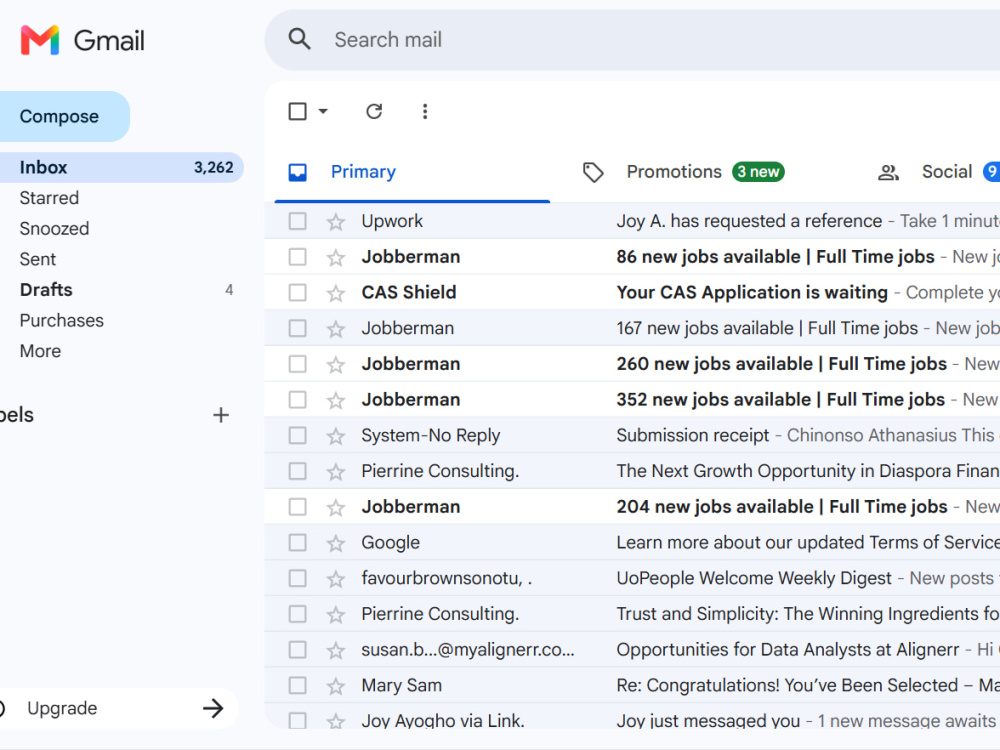Star the 167 new jobs Jobberman email
The width and height of the screenshot is (1000, 750).
click(335, 329)
